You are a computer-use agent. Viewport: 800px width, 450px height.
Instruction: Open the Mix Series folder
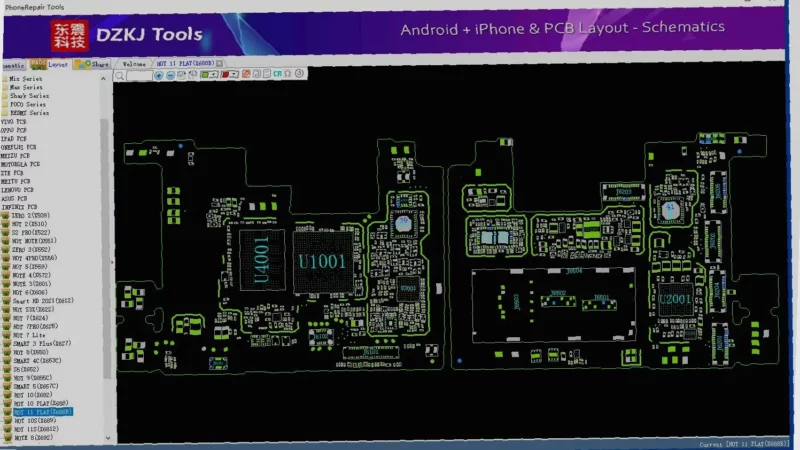coord(26,79)
